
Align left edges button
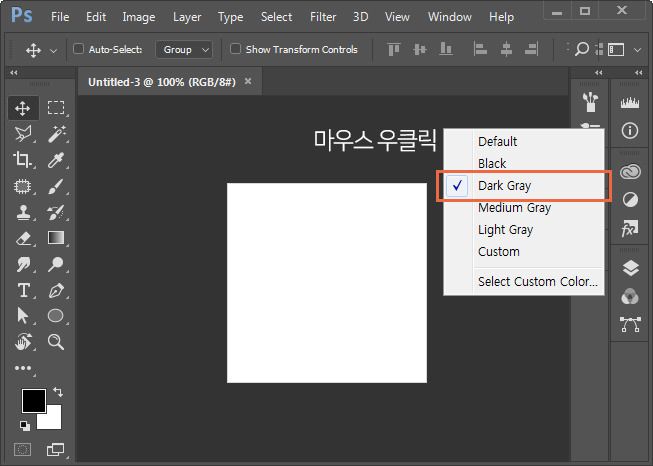click(x=480, y=49)
